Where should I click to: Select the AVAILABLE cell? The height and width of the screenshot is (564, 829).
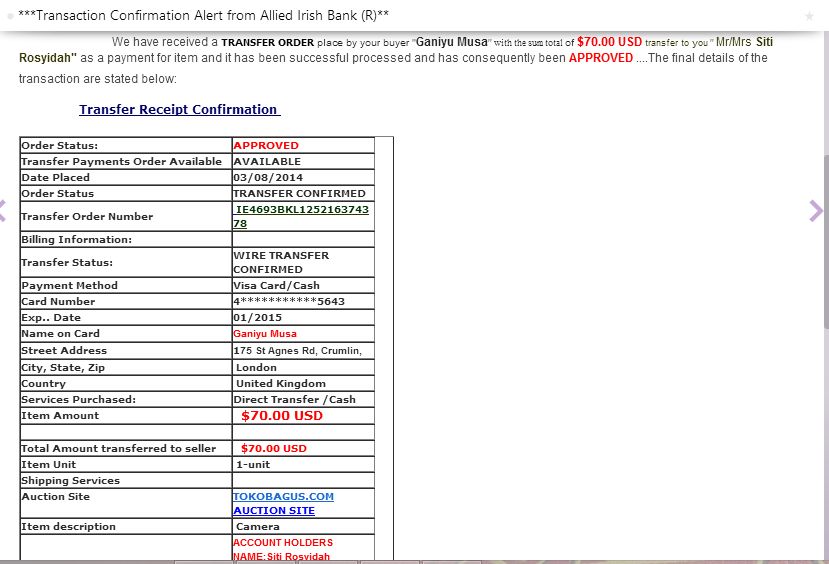[x=303, y=161]
